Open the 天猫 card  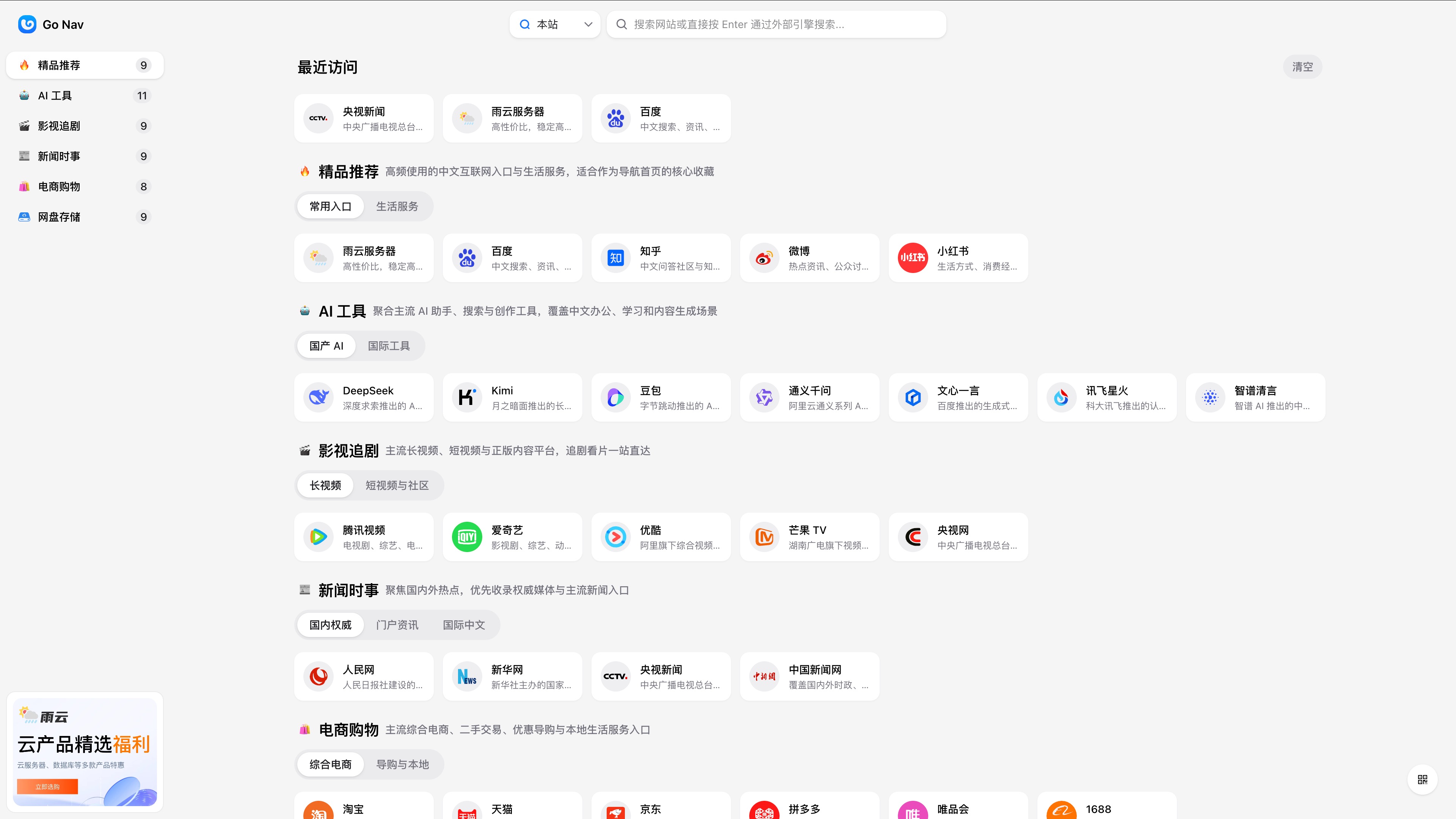[x=513, y=806]
